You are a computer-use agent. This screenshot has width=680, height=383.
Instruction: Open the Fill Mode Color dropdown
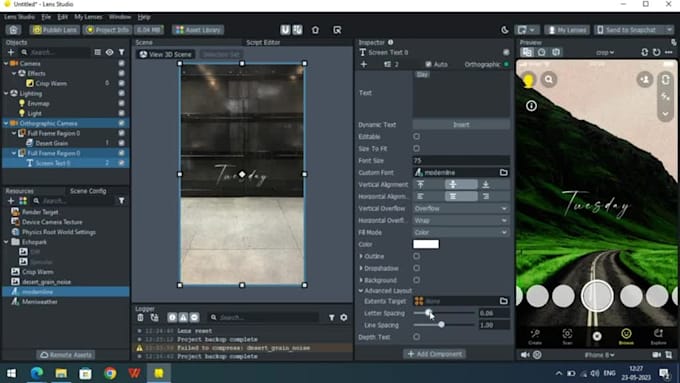[461, 232]
